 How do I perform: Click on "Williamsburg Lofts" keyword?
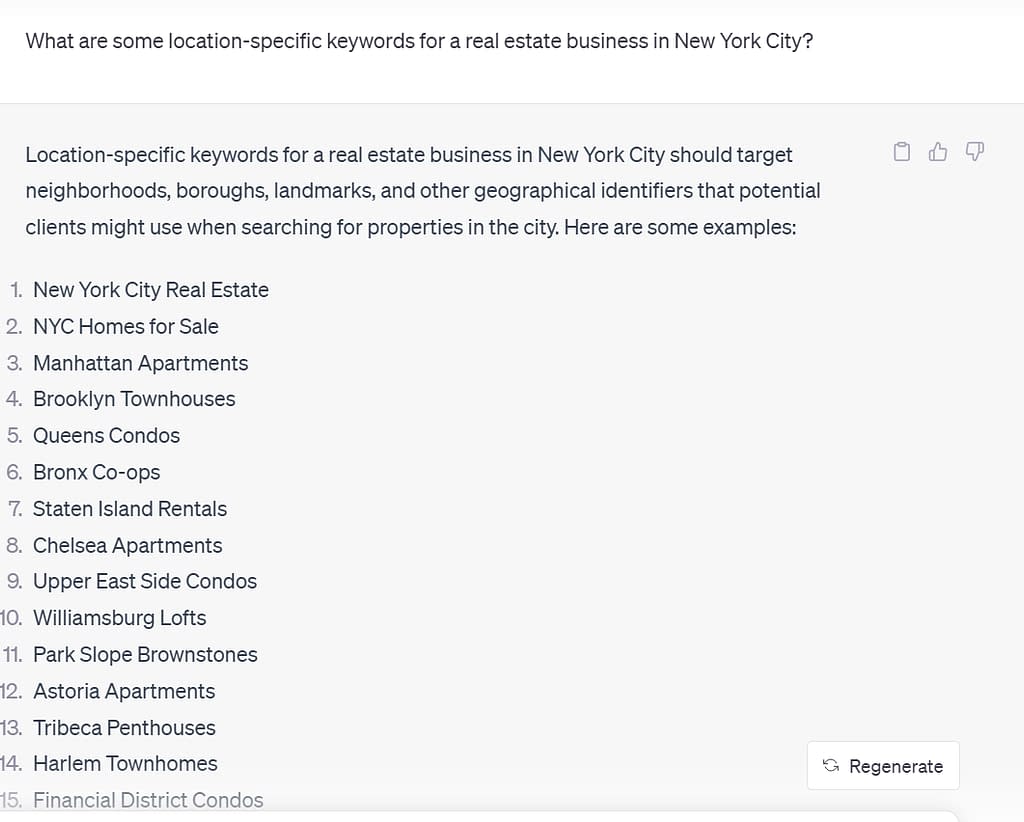pos(119,618)
